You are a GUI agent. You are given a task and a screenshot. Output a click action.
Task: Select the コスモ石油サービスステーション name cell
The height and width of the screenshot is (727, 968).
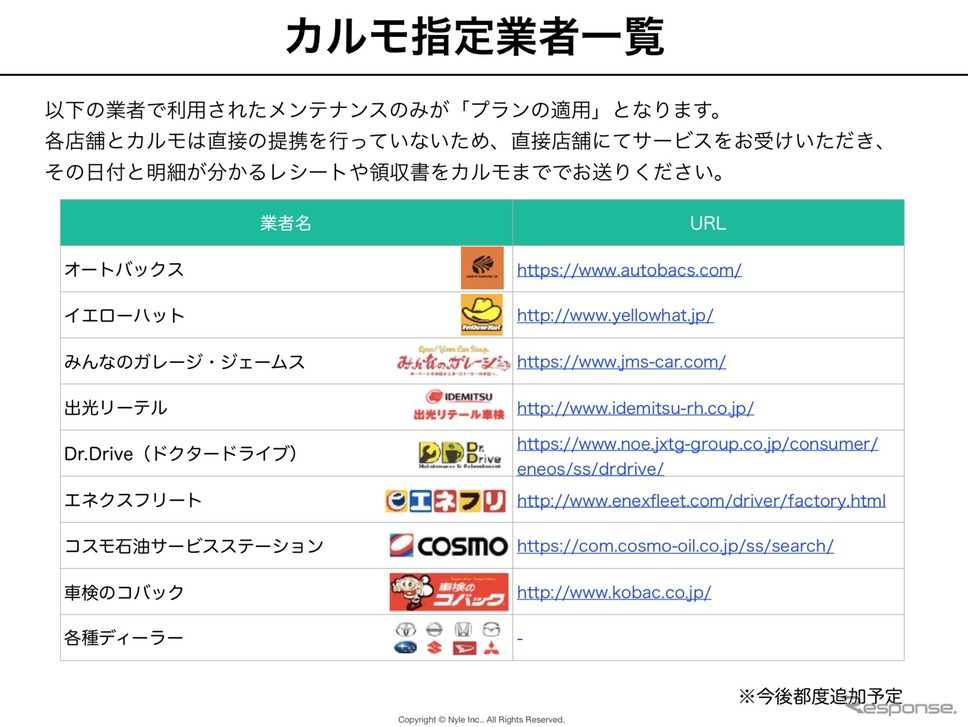286,546
